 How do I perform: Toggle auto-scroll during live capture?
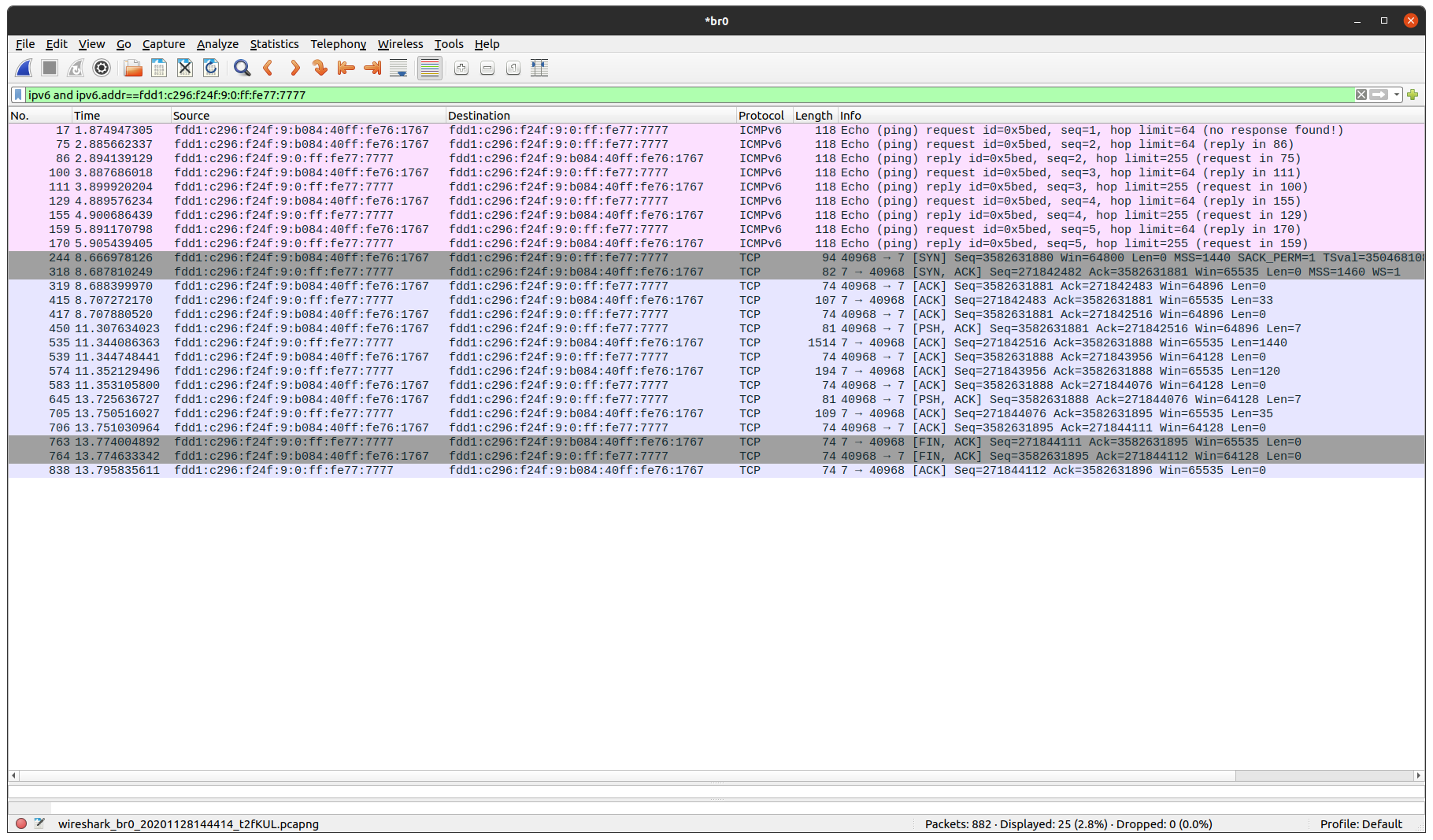click(x=398, y=68)
